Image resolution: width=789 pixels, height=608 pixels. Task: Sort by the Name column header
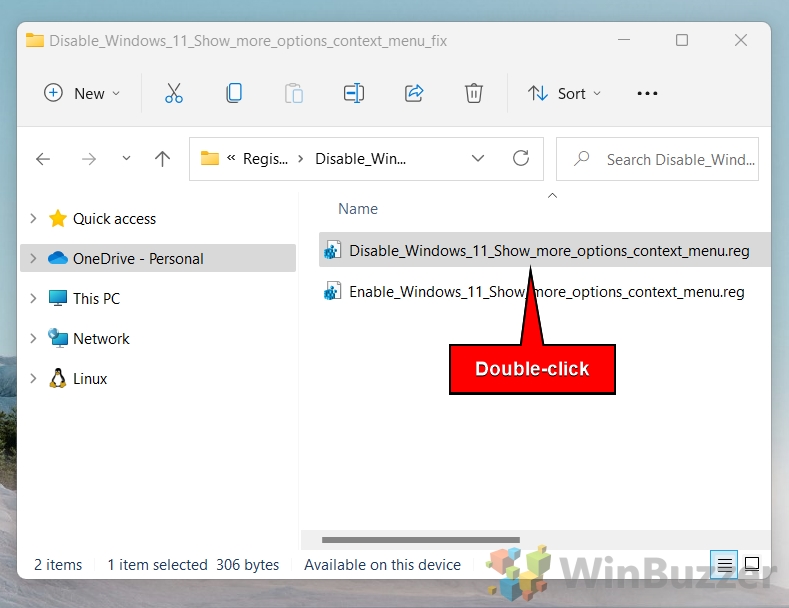coord(357,209)
